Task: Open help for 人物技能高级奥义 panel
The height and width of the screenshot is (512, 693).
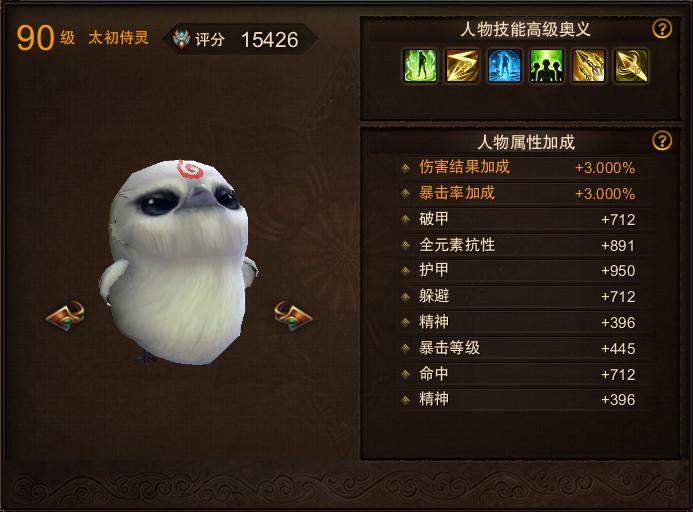Action: click(662, 29)
